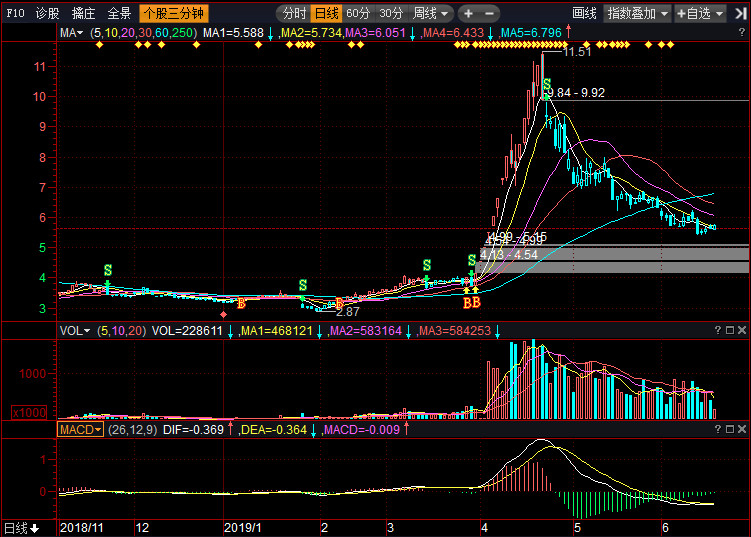Open the 周线 period dropdown
This screenshot has width=751, height=537.
432,14
